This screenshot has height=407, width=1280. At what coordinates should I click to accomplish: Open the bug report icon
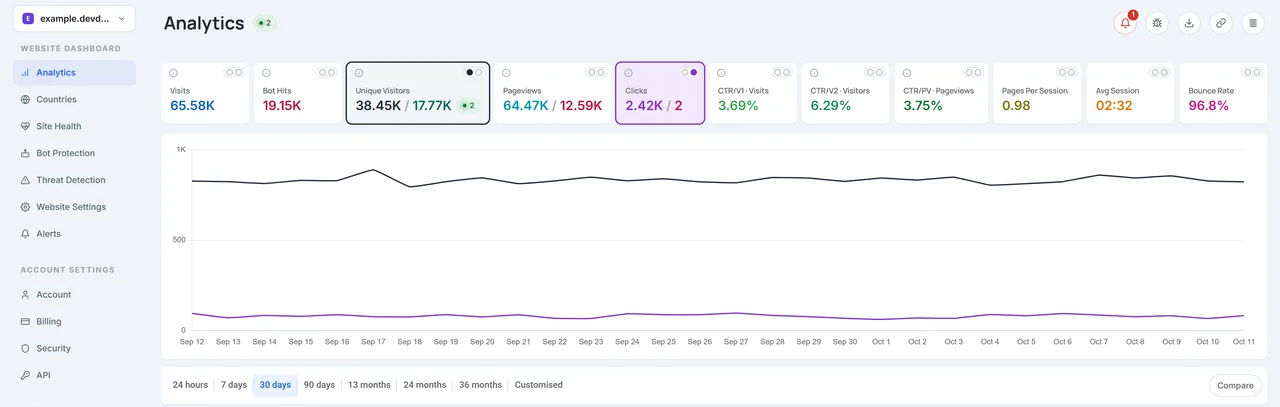[1157, 23]
